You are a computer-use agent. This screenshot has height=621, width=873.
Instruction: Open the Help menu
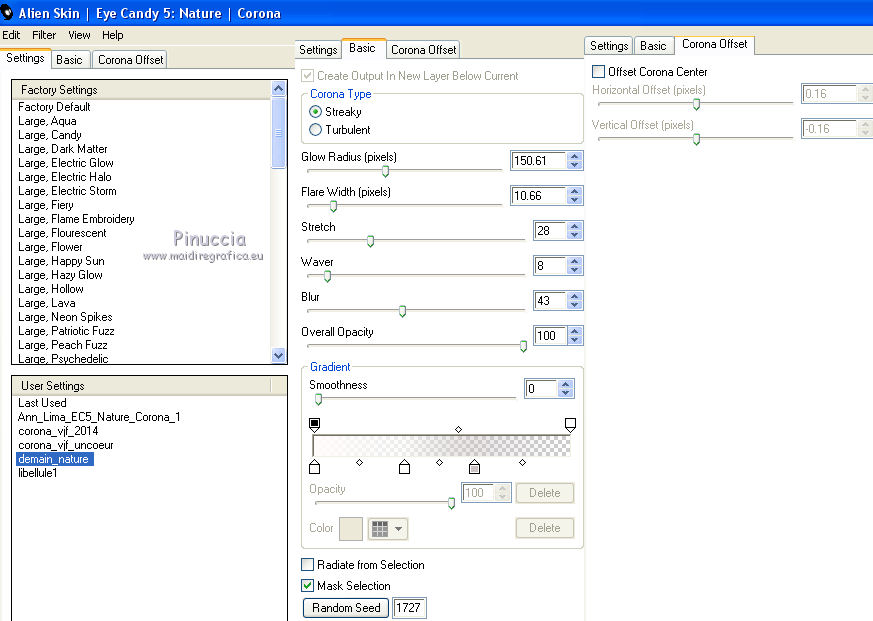[112, 35]
